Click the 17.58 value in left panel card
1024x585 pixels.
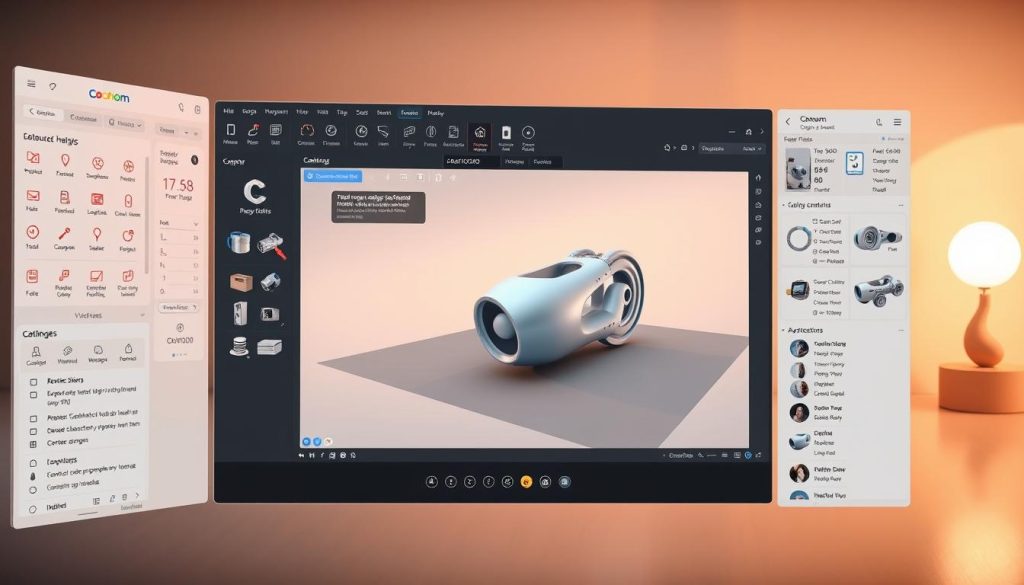coord(178,185)
